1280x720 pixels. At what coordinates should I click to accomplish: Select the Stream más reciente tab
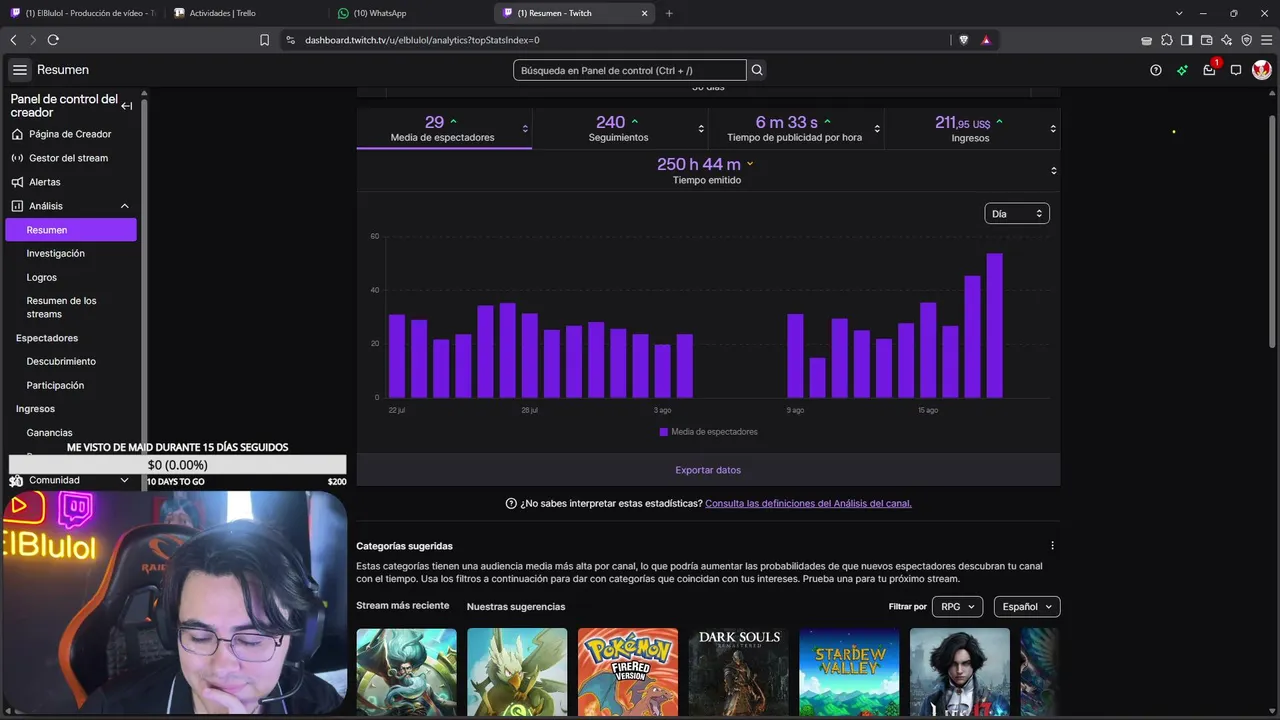(402, 606)
